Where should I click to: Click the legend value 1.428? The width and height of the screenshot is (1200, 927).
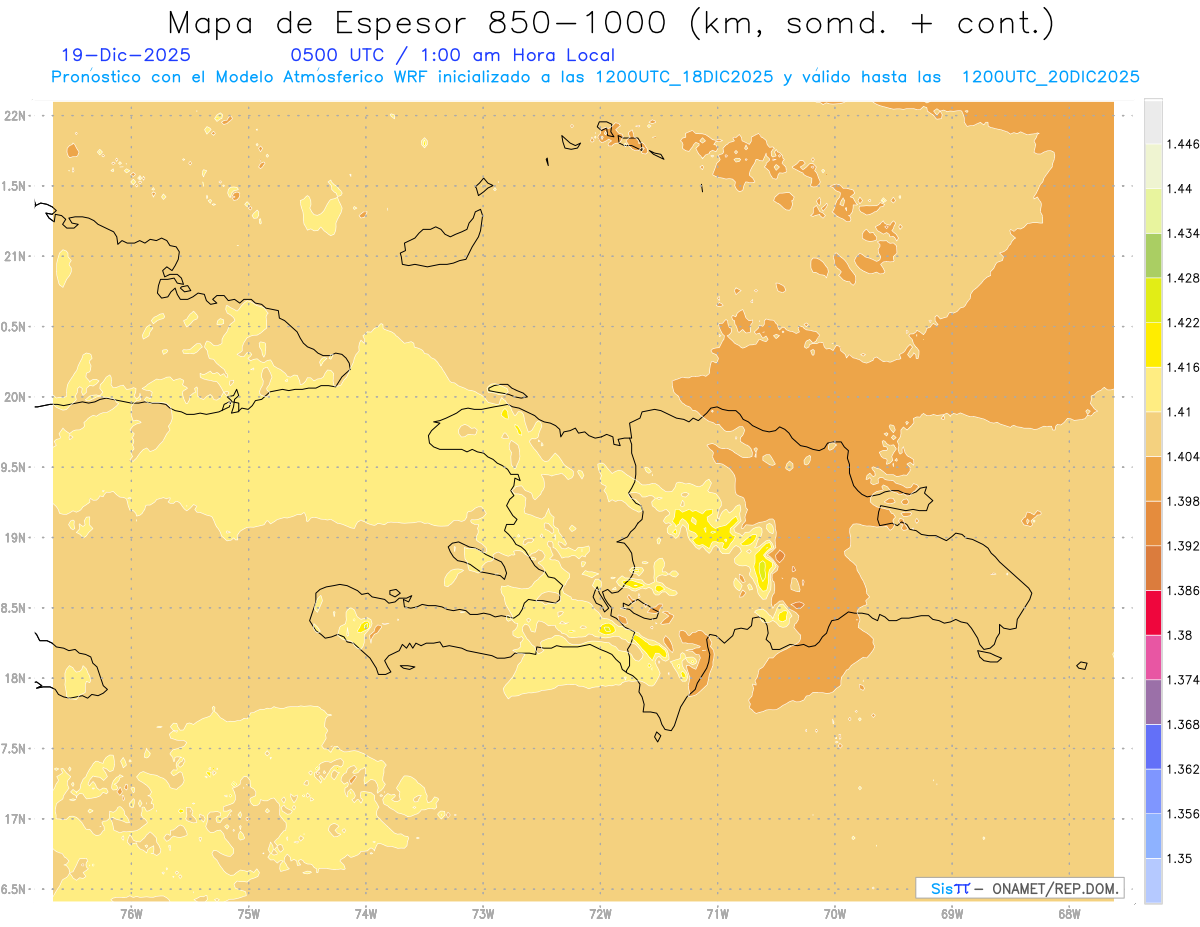click(x=1183, y=278)
